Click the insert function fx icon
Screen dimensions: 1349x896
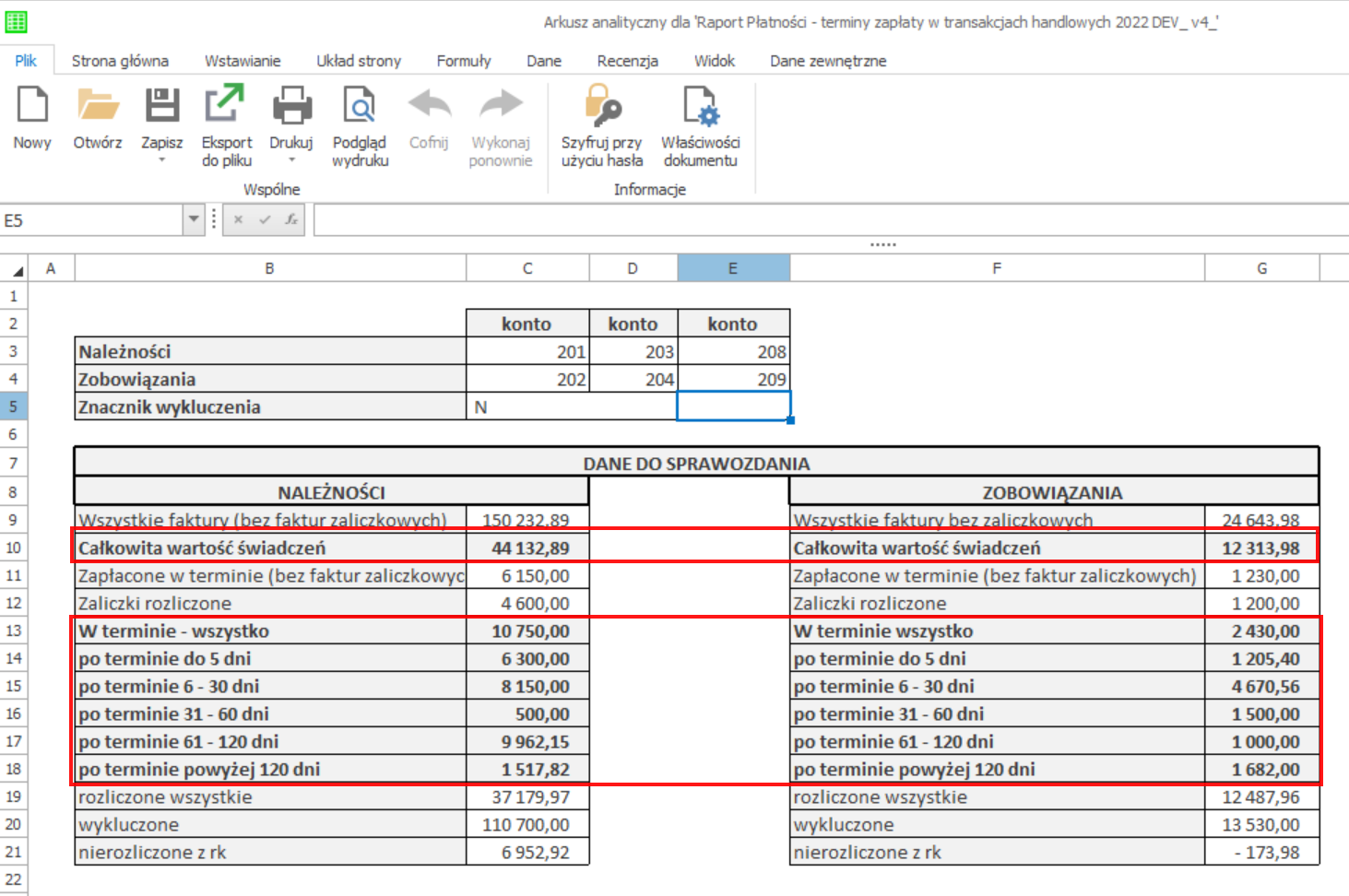(x=291, y=219)
